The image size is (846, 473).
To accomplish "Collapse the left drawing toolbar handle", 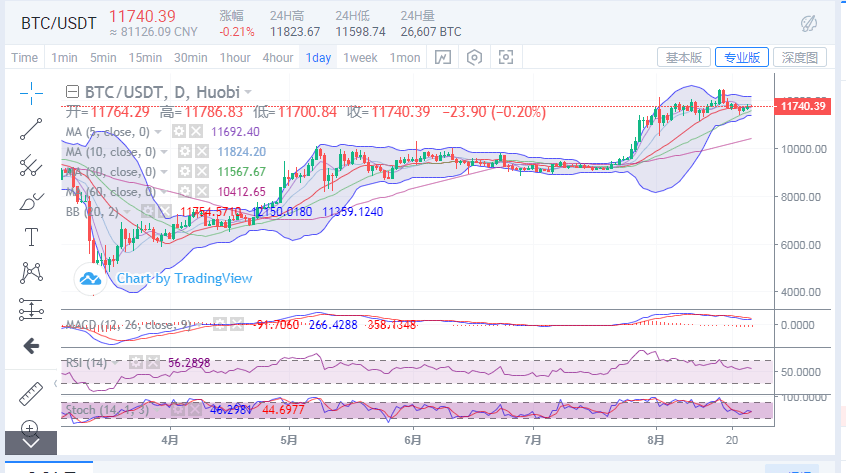I will pos(56,383).
